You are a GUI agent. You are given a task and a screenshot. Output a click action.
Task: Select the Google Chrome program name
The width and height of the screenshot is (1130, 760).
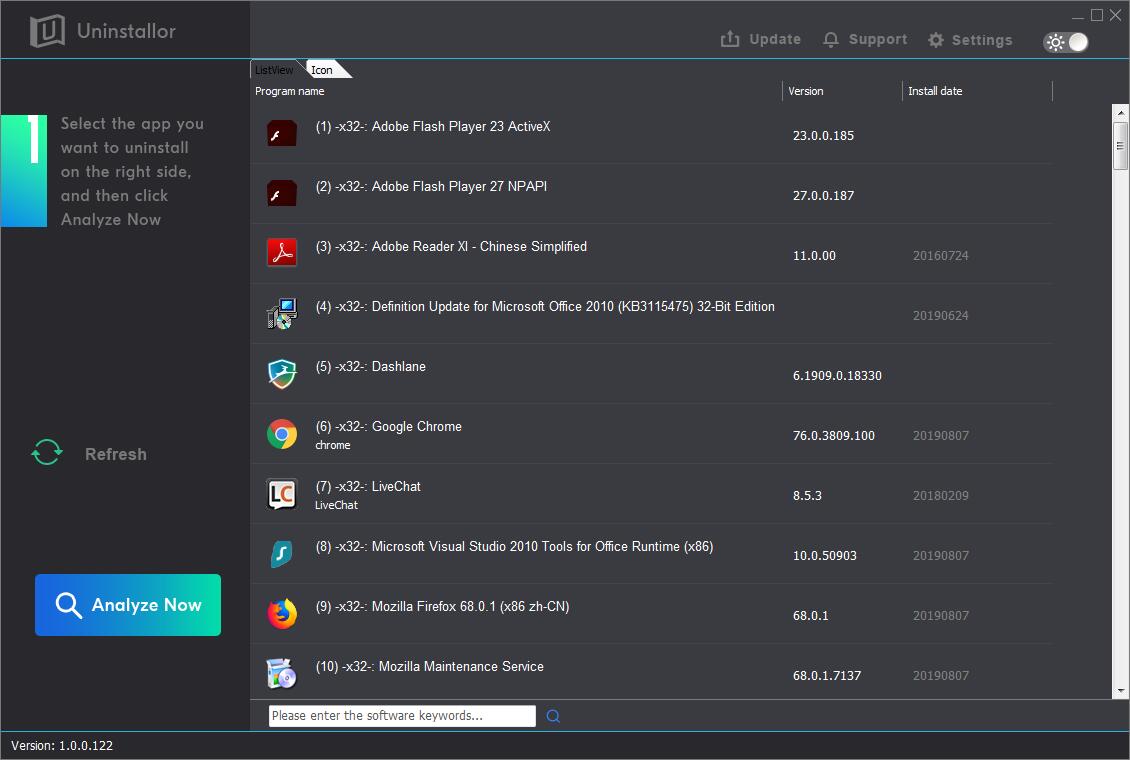click(x=388, y=426)
